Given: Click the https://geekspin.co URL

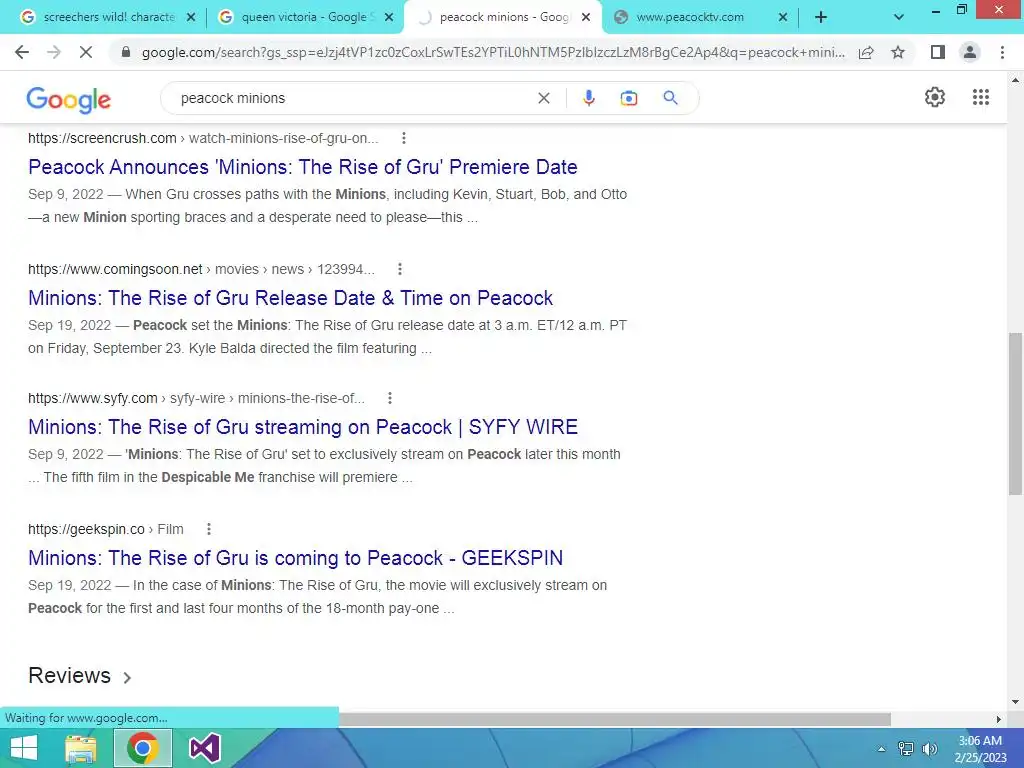Looking at the screenshot, I should point(86,530).
